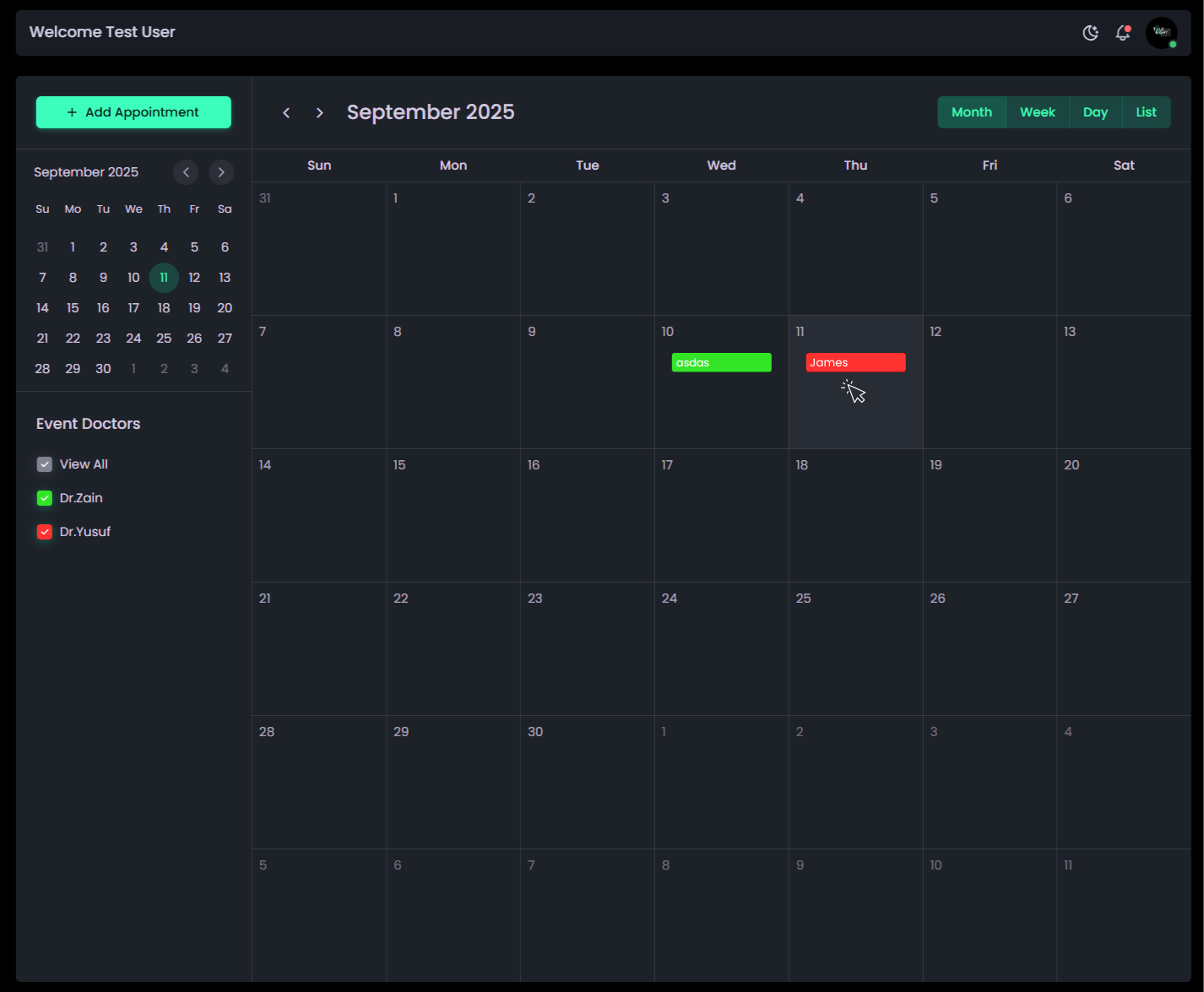The height and width of the screenshot is (992, 1204).
Task: Go to previous month in main calendar
Action: point(286,112)
